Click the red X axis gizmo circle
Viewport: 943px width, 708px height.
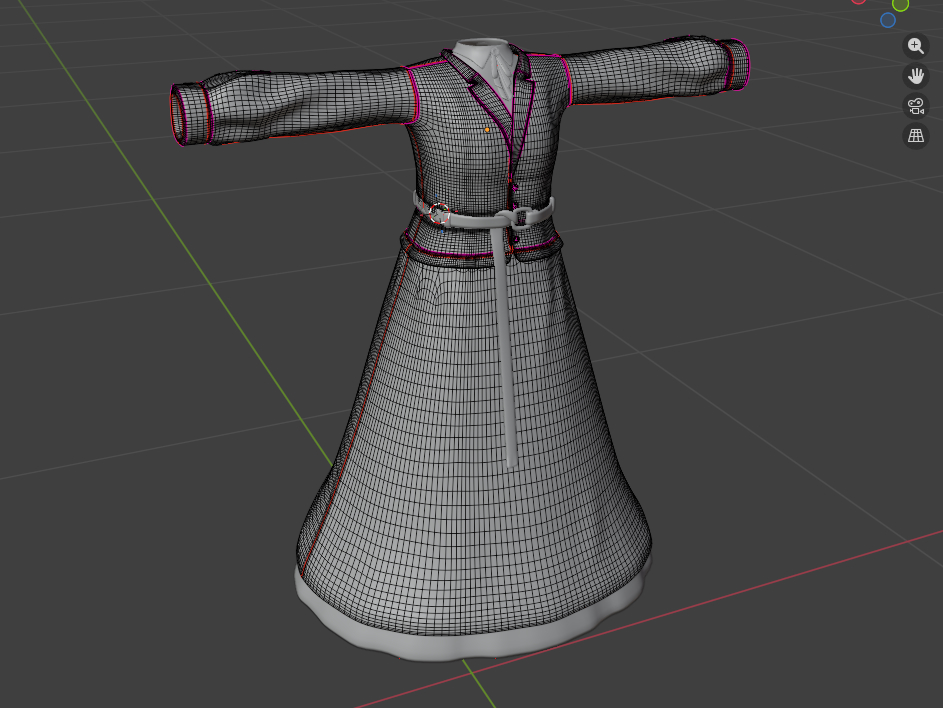pyautogui.click(x=858, y=2)
